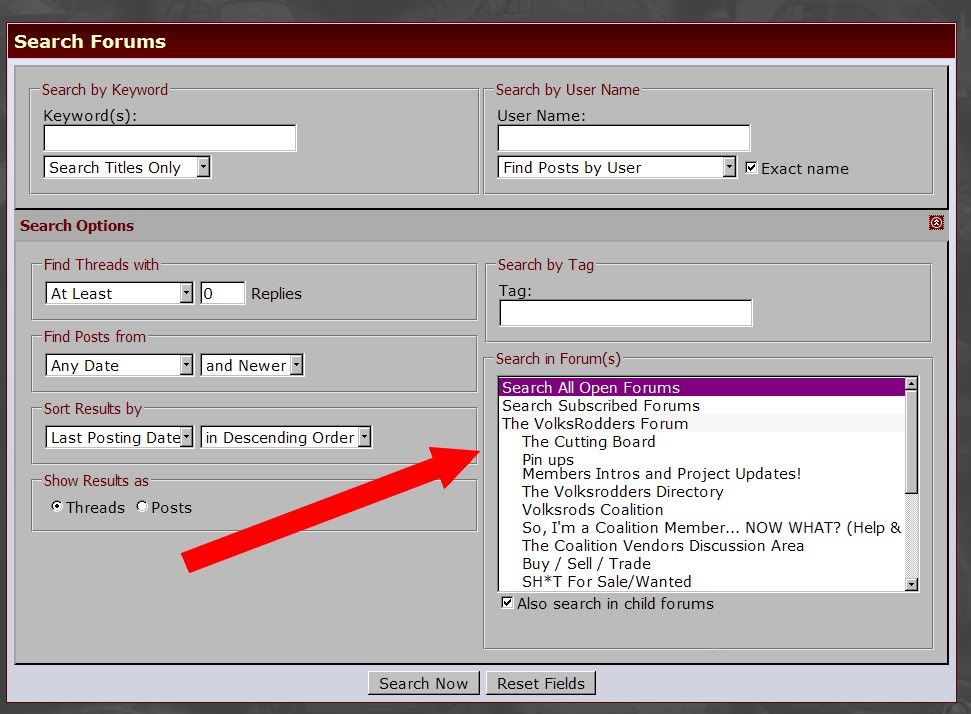Select Volksrods Coalition forum
971x714 pixels.
pos(702,509)
